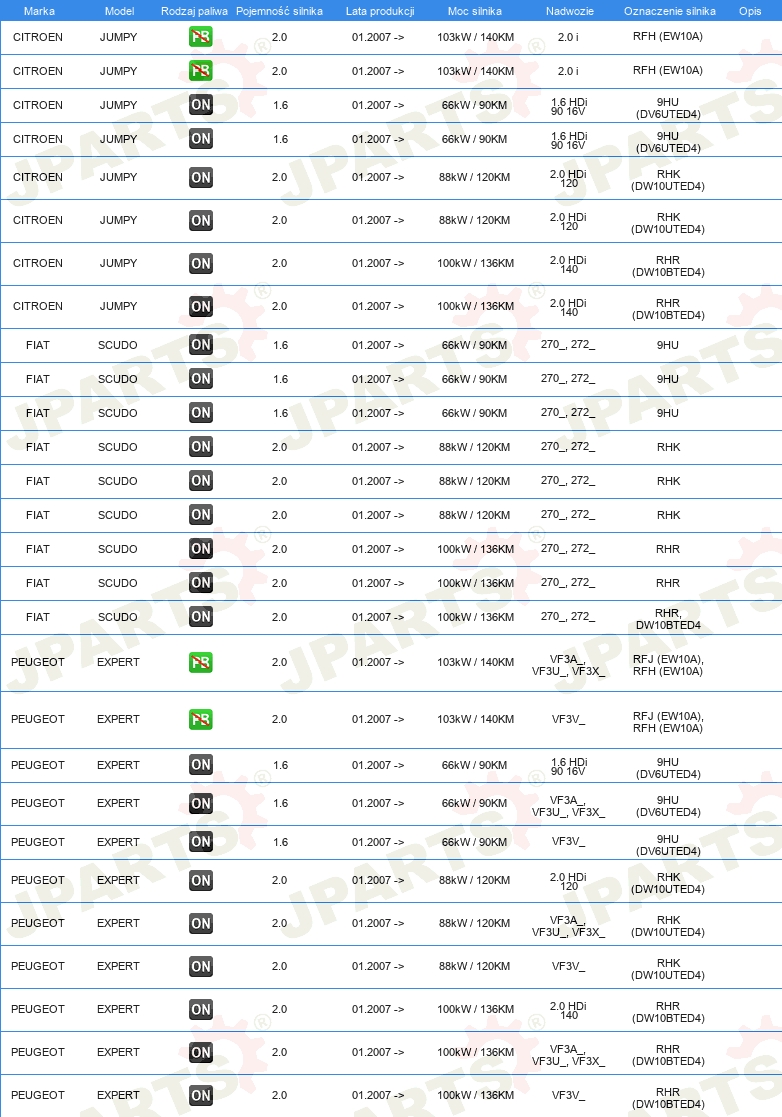Screen dimensions: 782x1117
Task: Select 'RFJ (EW10A), RFH (EW10A)' cell in VF3V_ row
Action: point(668,722)
